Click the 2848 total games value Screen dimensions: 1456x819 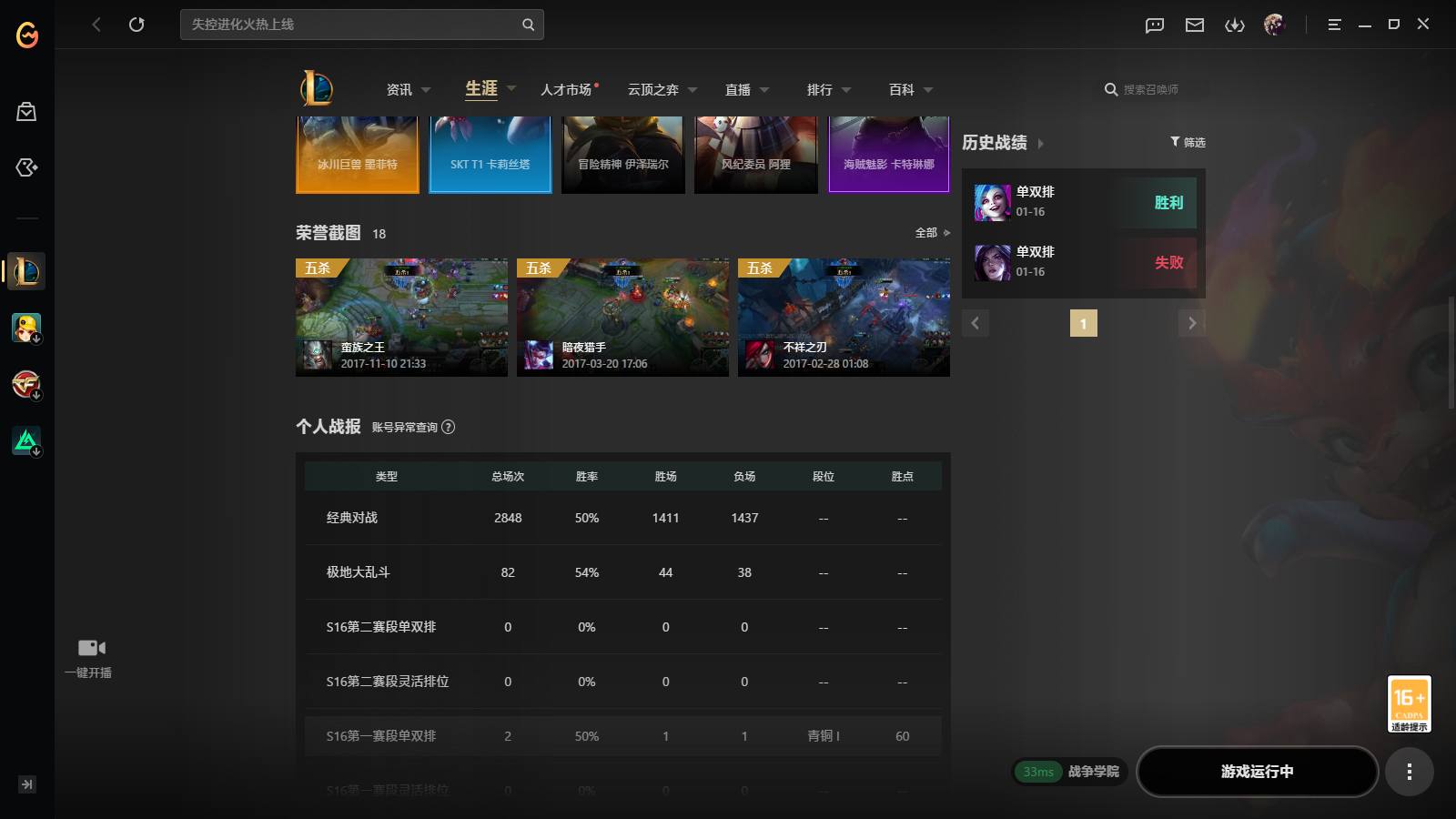[508, 518]
